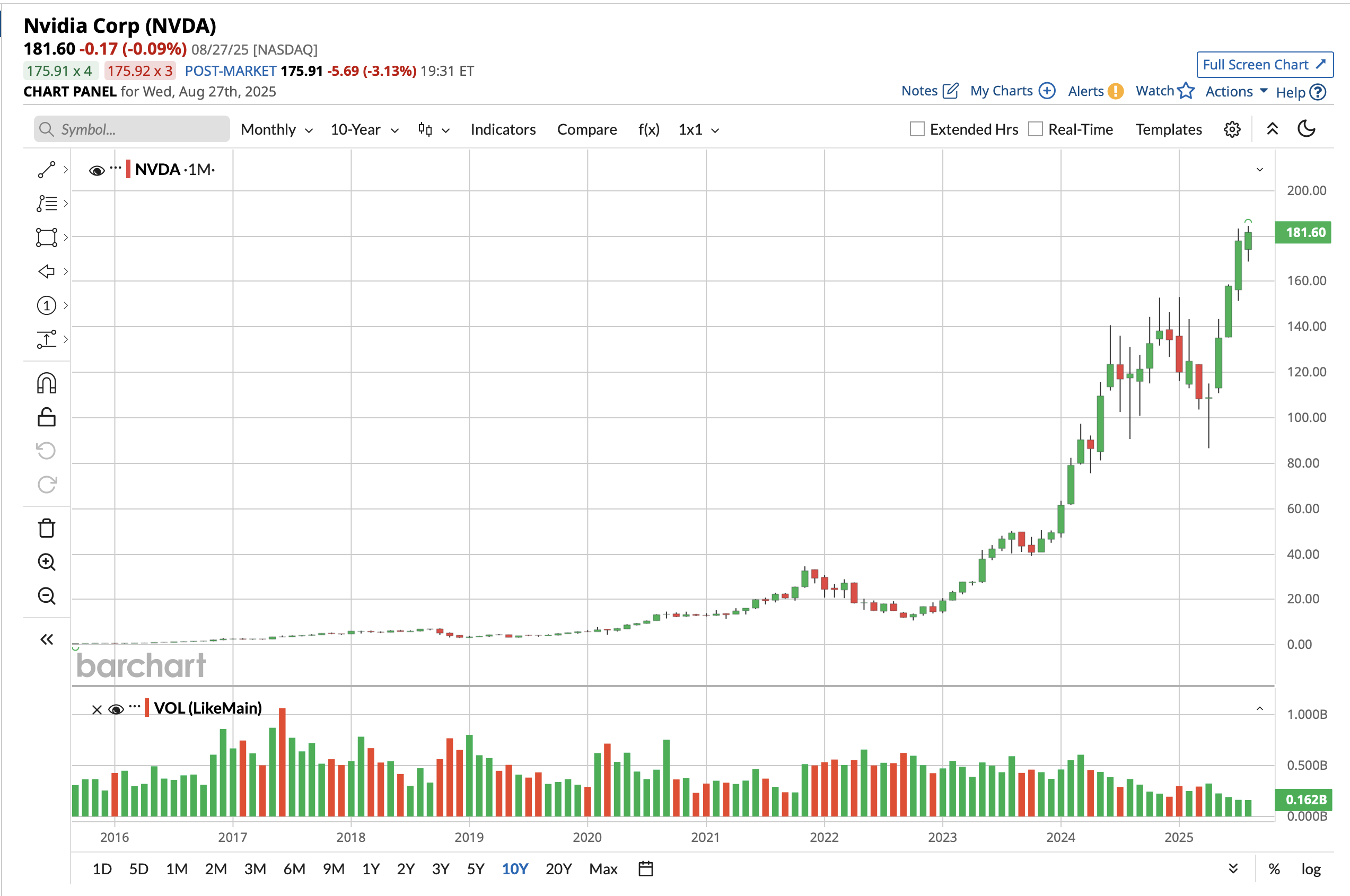The height and width of the screenshot is (896, 1350).
Task: Enable the Extended Hrs checkbox
Action: (917, 129)
